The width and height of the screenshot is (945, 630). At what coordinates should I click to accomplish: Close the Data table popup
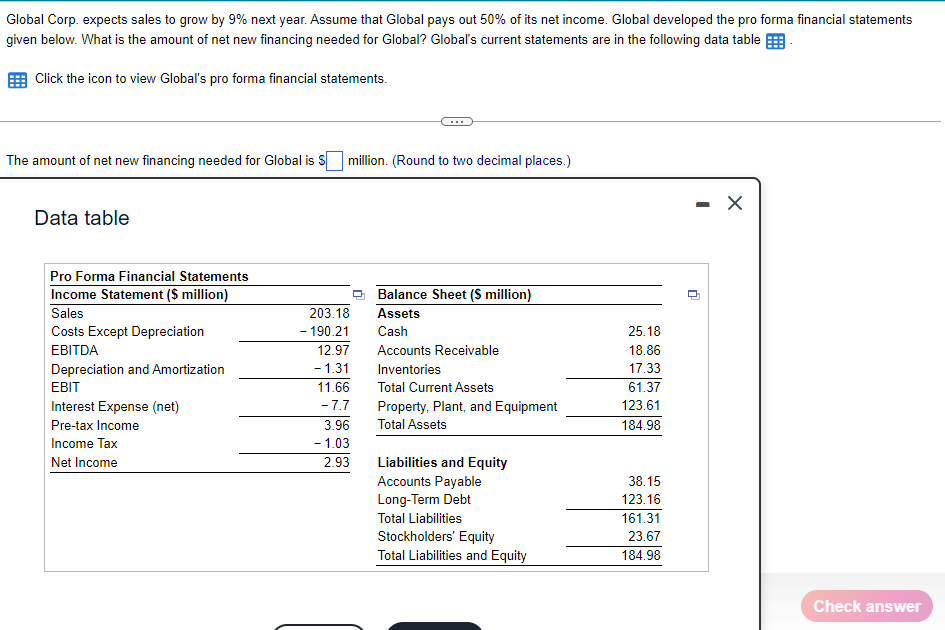[x=735, y=203]
